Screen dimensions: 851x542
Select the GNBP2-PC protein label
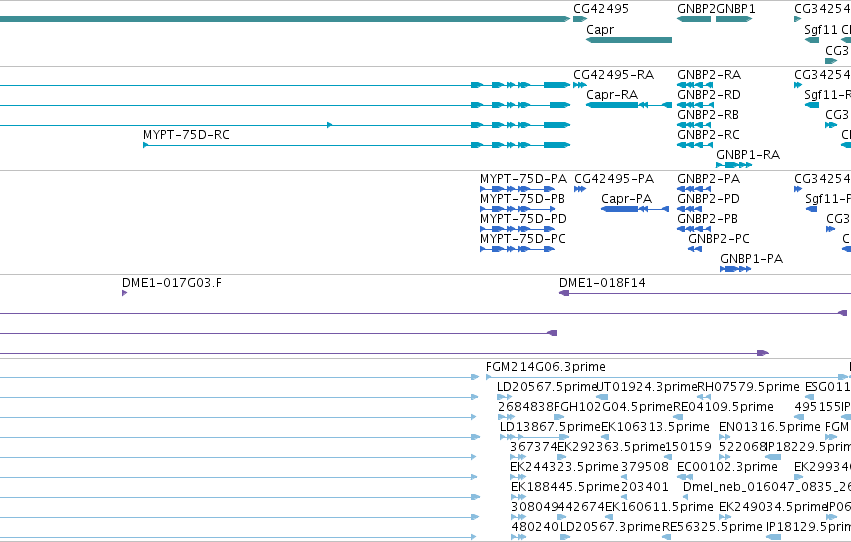(x=719, y=239)
